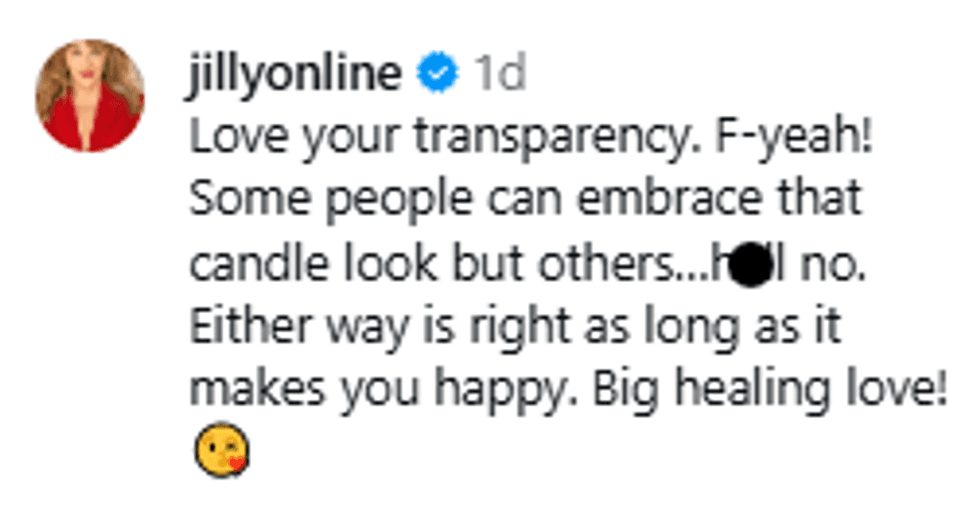Click the text "Some people can embrace that"
The width and height of the screenshot is (980, 513).
(x=525, y=201)
